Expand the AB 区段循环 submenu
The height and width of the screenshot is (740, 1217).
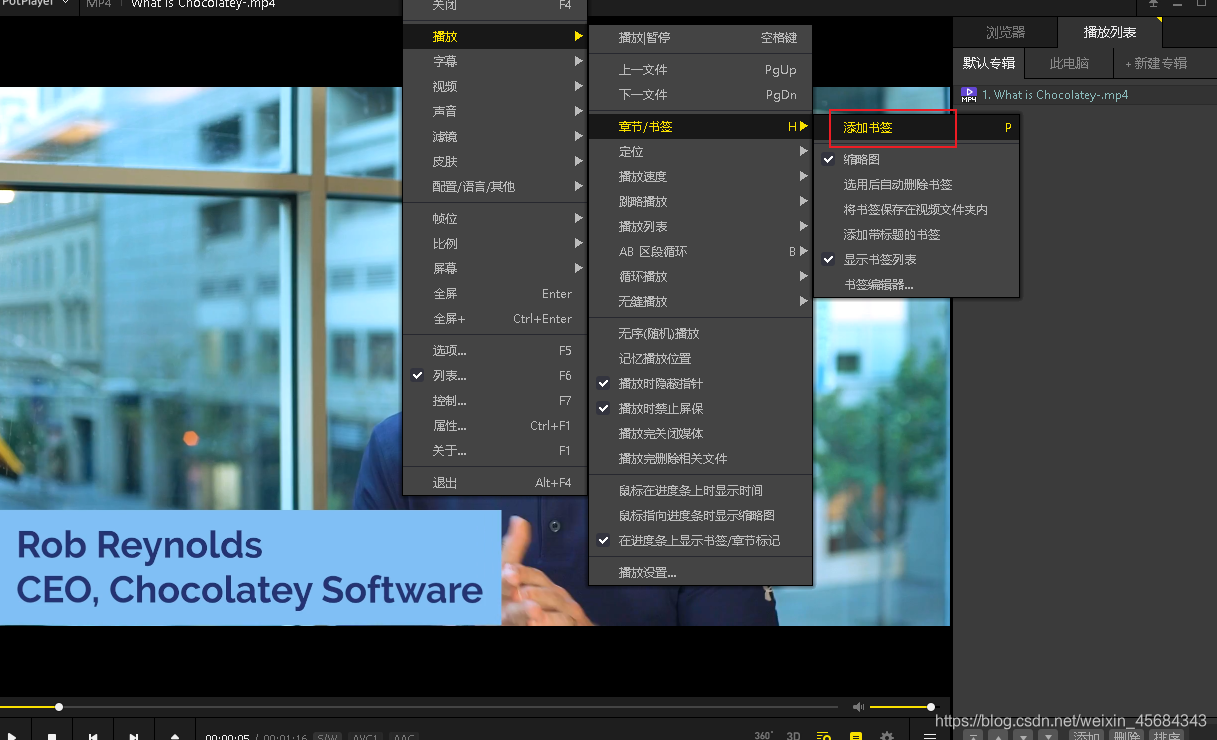point(700,252)
